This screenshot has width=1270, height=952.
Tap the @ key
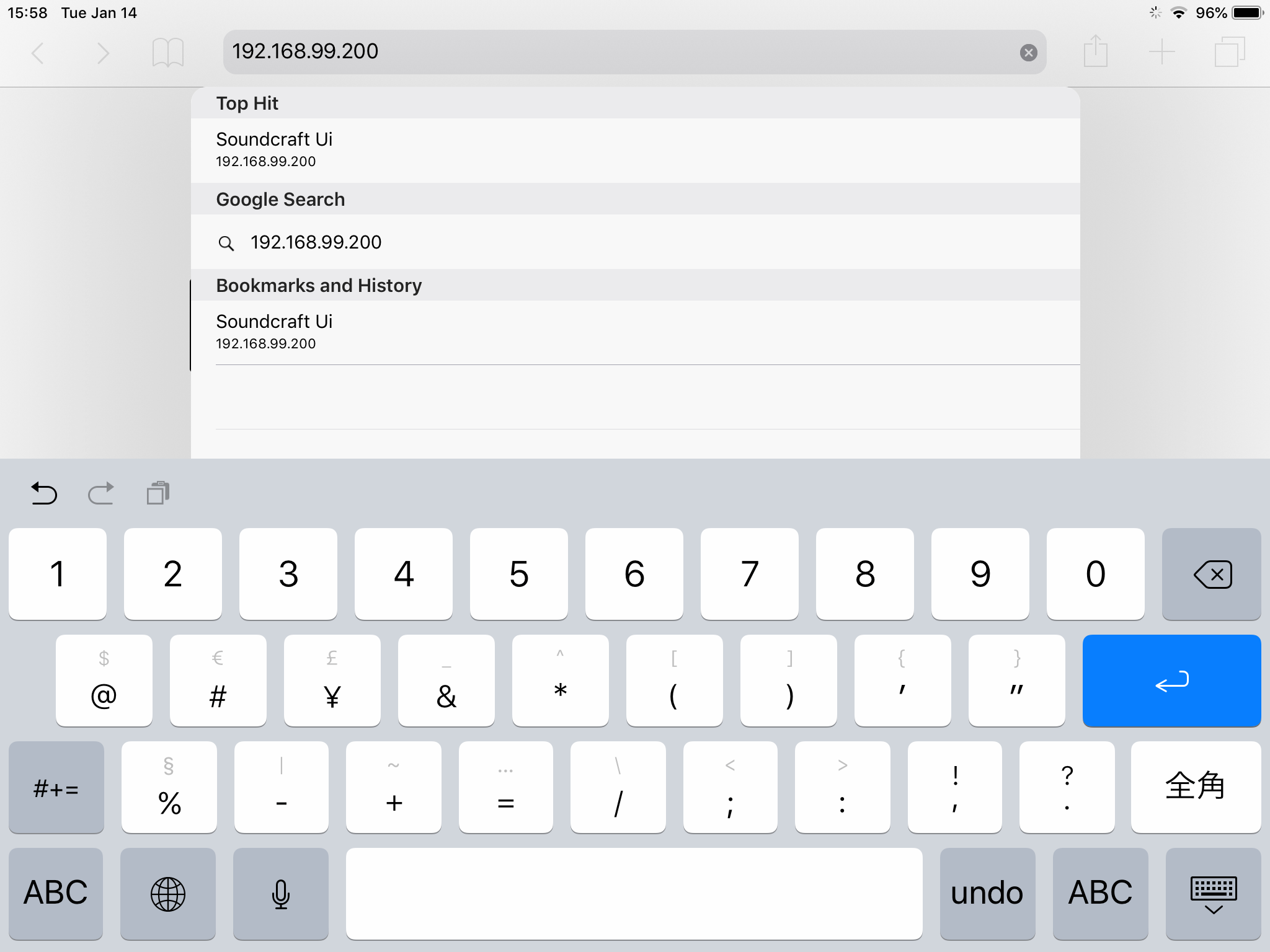click(104, 681)
